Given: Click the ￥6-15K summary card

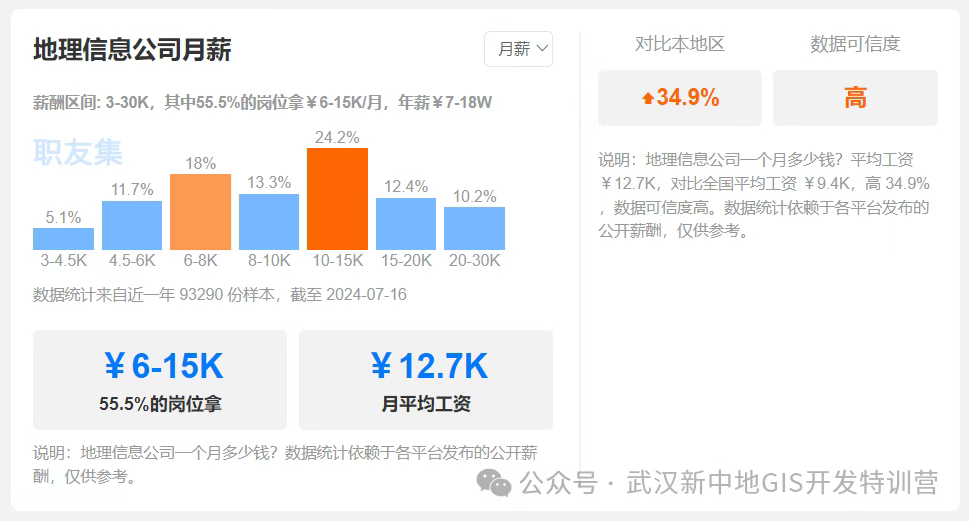Looking at the screenshot, I should [x=160, y=380].
